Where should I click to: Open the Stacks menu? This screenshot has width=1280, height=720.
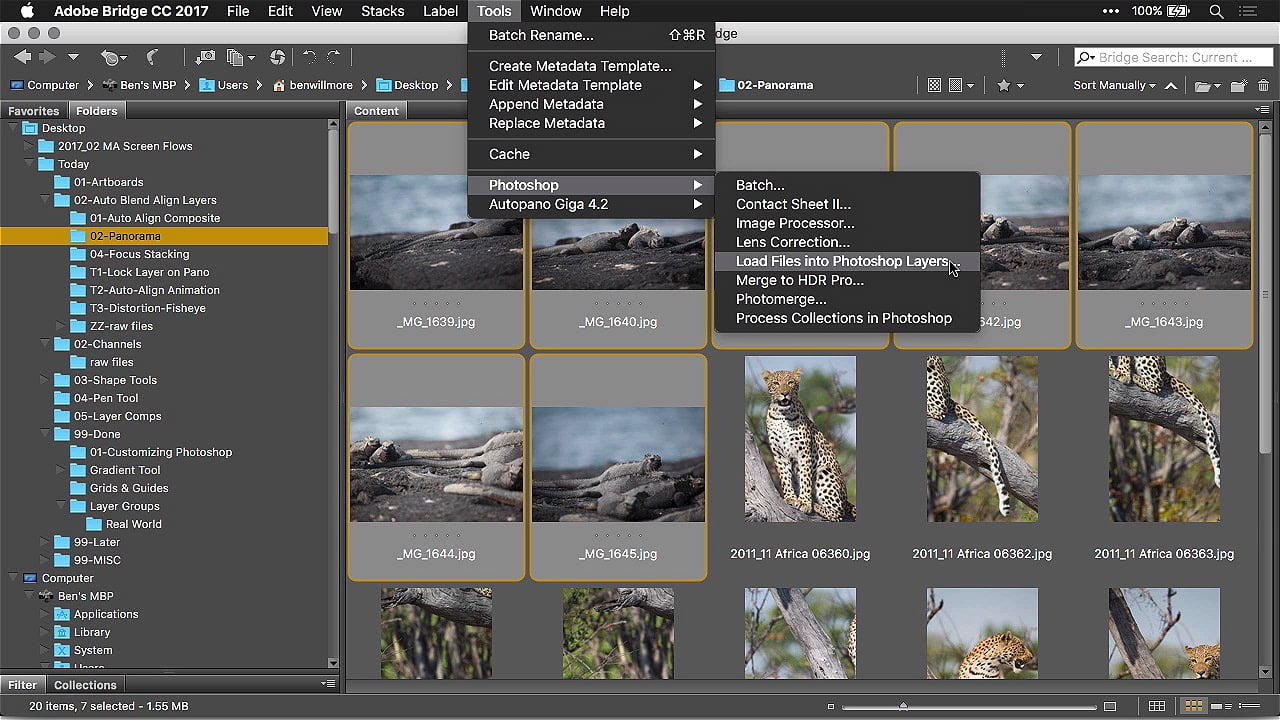click(x=383, y=11)
